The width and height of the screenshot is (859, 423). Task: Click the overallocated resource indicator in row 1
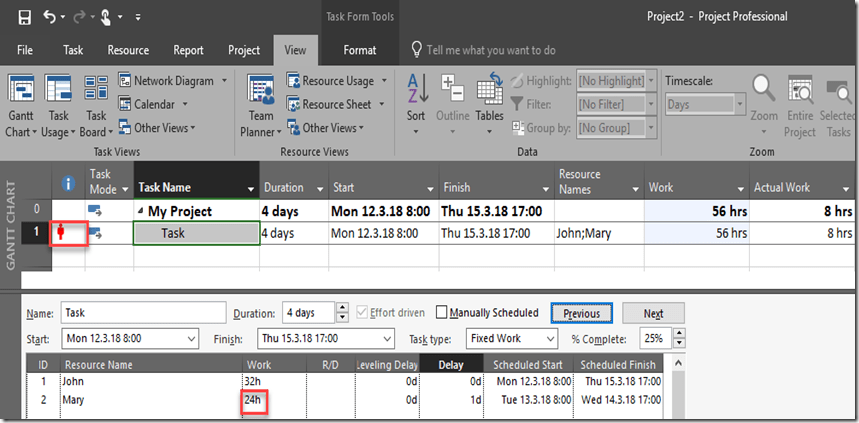click(x=63, y=233)
